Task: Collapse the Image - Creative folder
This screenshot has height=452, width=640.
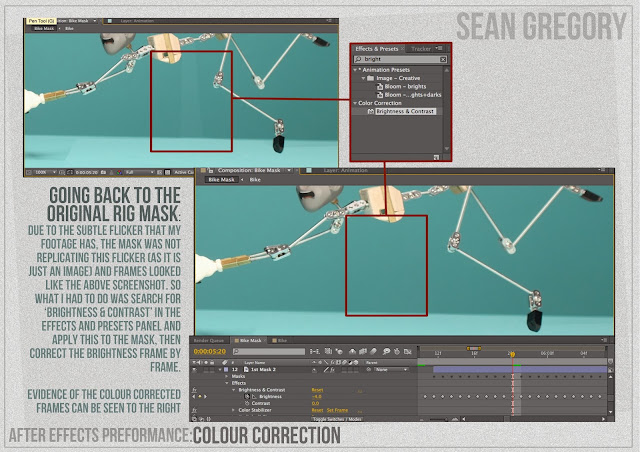Action: click(363, 78)
